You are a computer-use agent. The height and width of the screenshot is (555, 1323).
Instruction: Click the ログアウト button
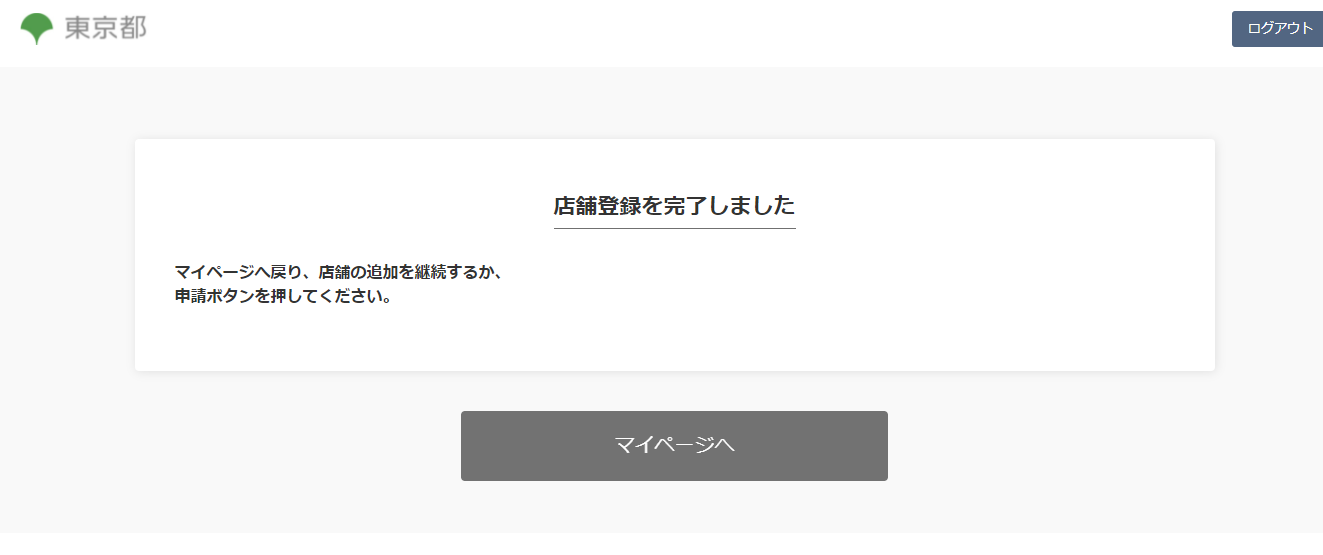[1279, 29]
